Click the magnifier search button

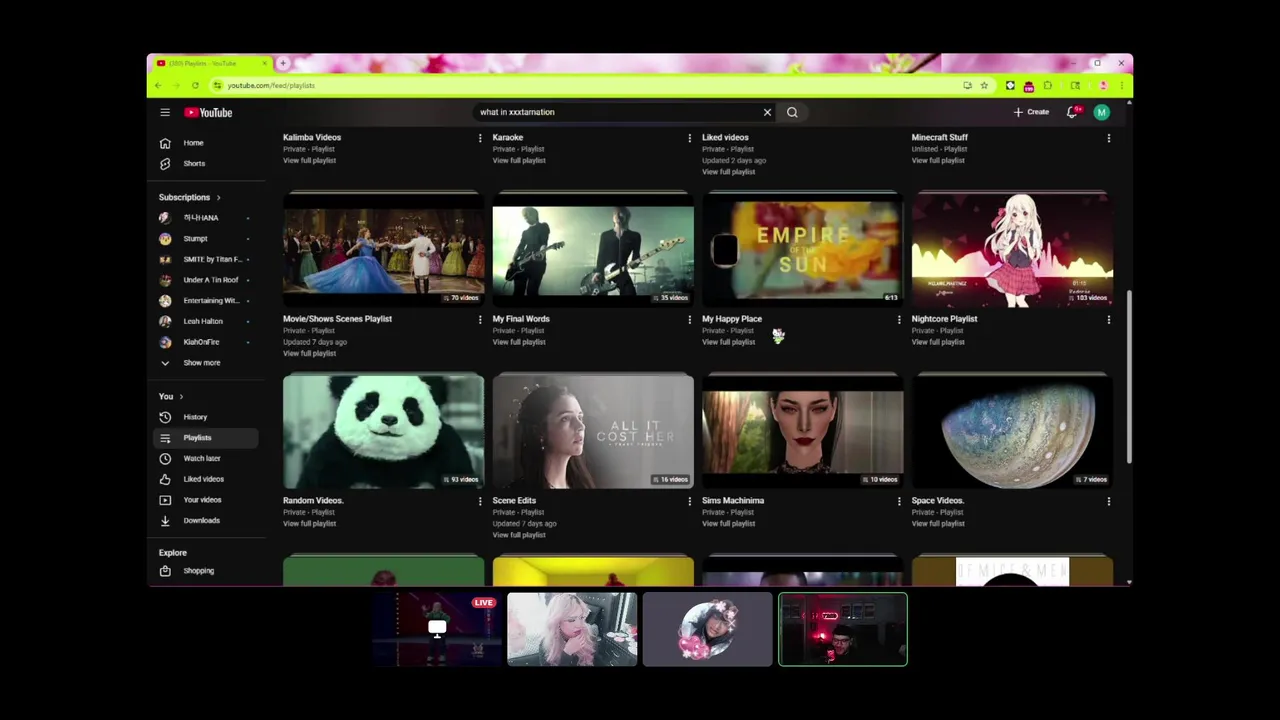pos(792,112)
